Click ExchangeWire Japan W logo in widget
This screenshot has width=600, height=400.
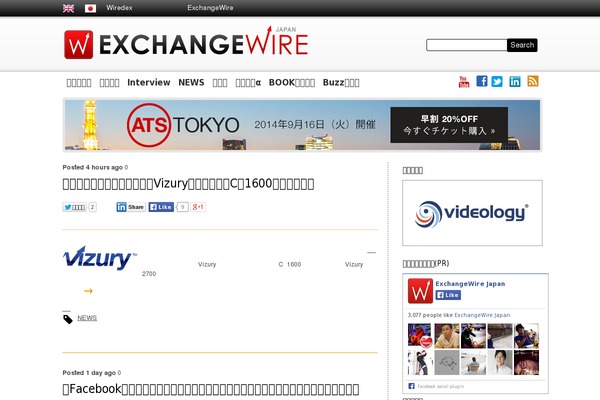[420, 291]
